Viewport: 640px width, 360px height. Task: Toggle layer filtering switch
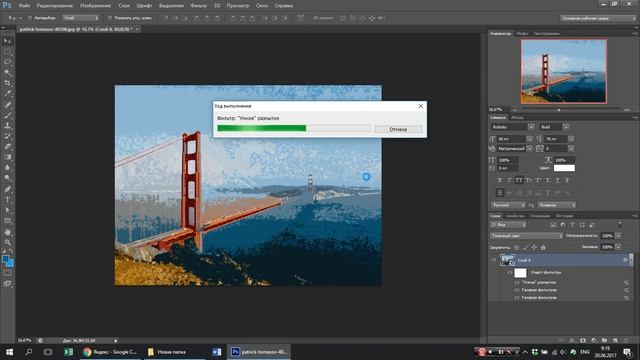pos(620,225)
